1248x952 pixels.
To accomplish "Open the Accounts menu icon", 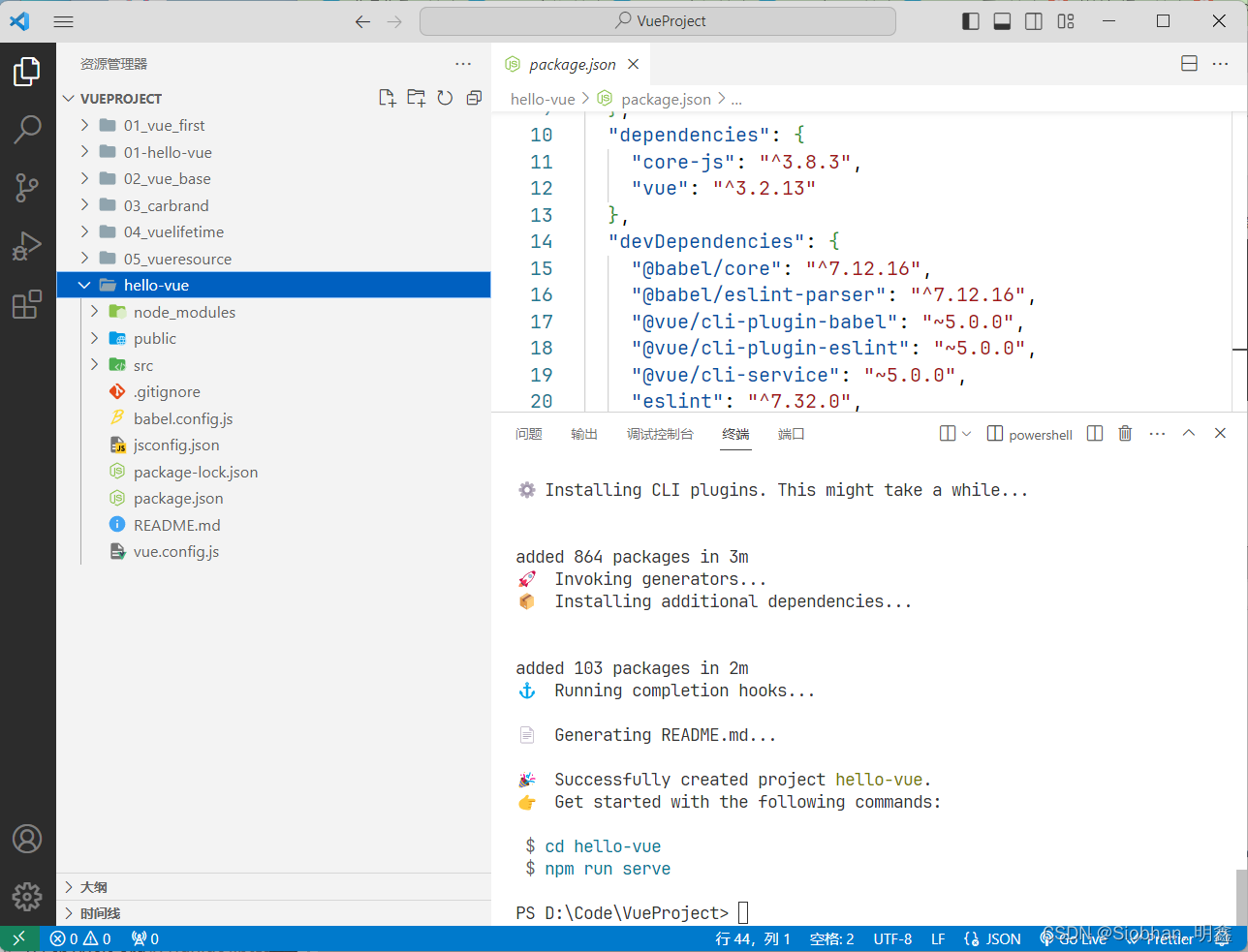I will 27,839.
